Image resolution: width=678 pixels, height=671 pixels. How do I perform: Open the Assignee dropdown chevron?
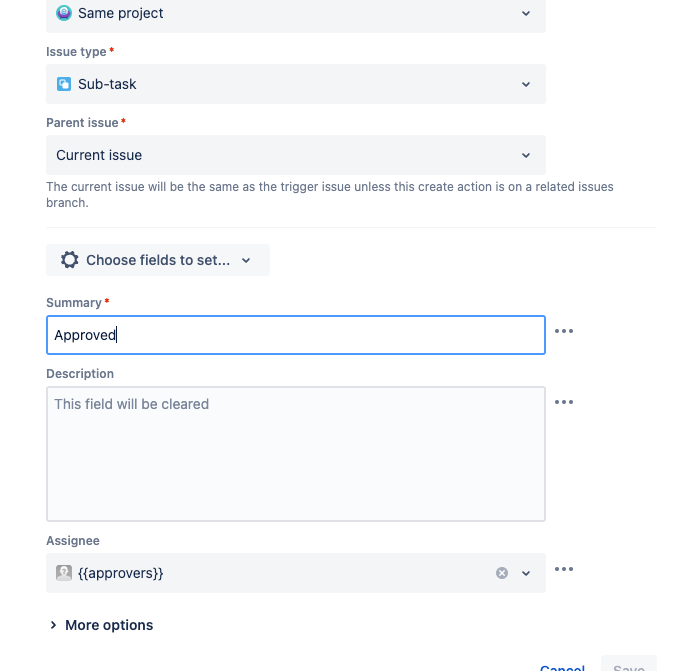(526, 573)
